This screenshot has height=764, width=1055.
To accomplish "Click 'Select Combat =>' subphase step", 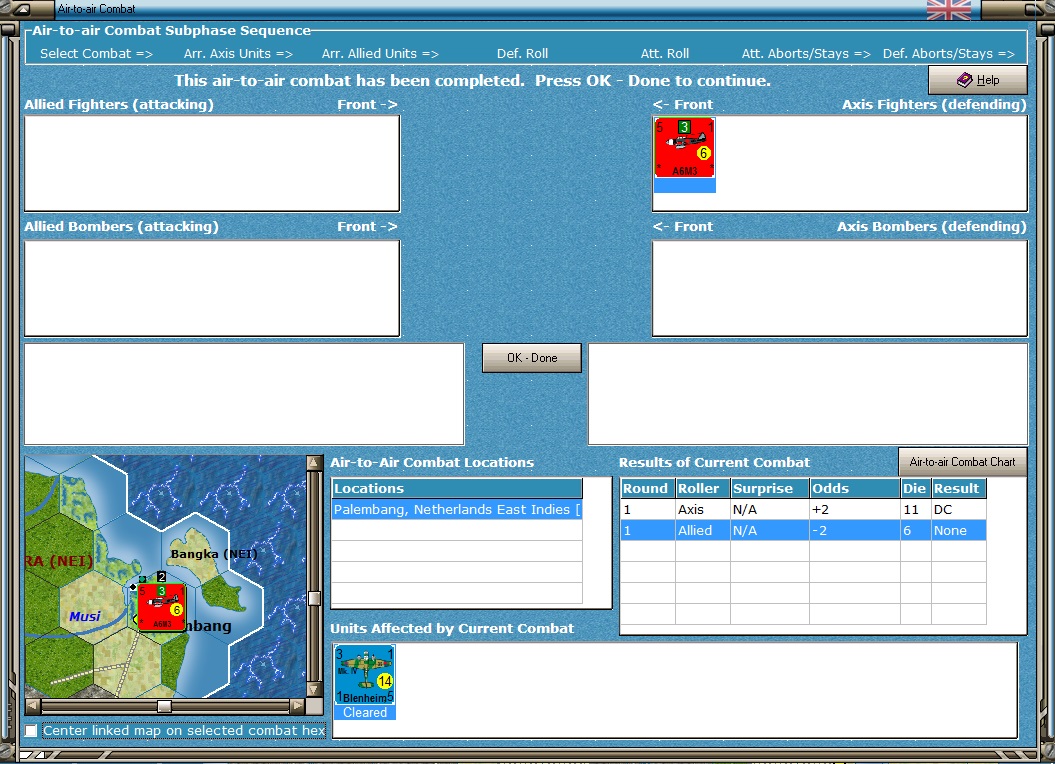I will (x=96, y=53).
